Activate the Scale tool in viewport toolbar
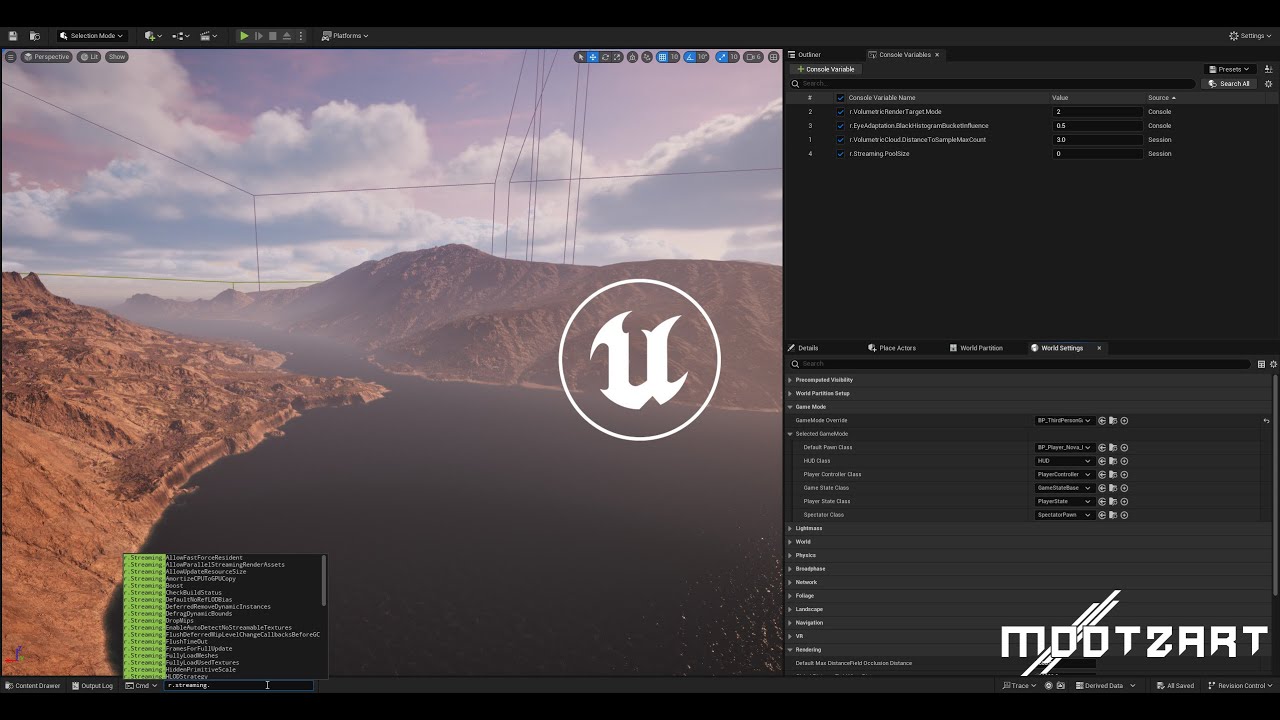 [x=617, y=57]
